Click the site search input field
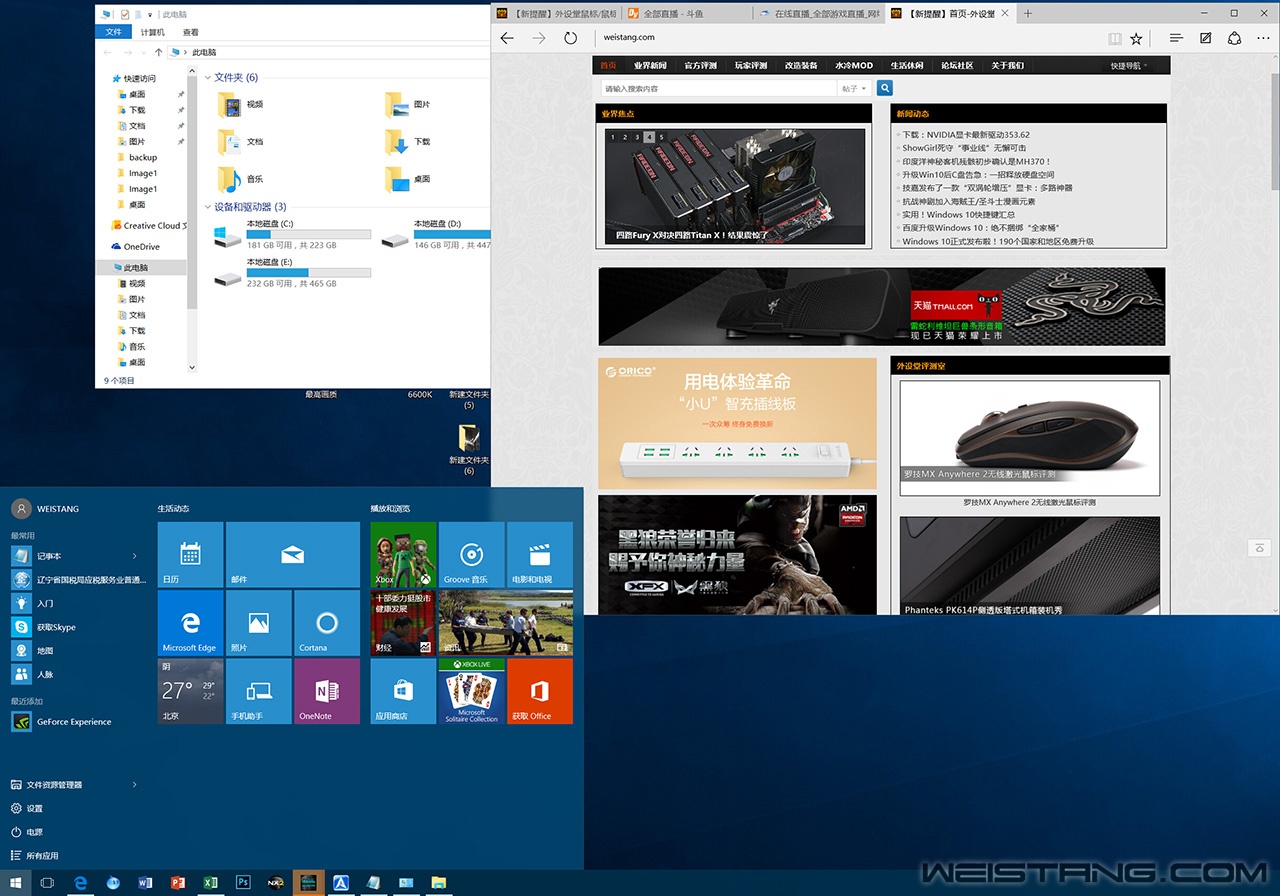This screenshot has width=1280, height=896. 717,88
